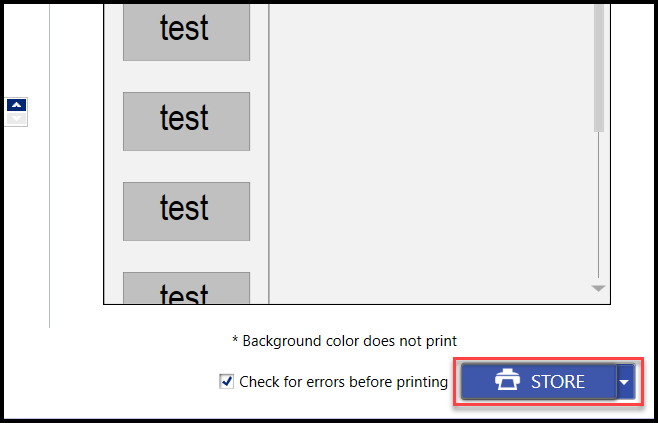Screen dimensions: 658x423
Task: Click the printer icon on the STORE button
Action: 507,382
